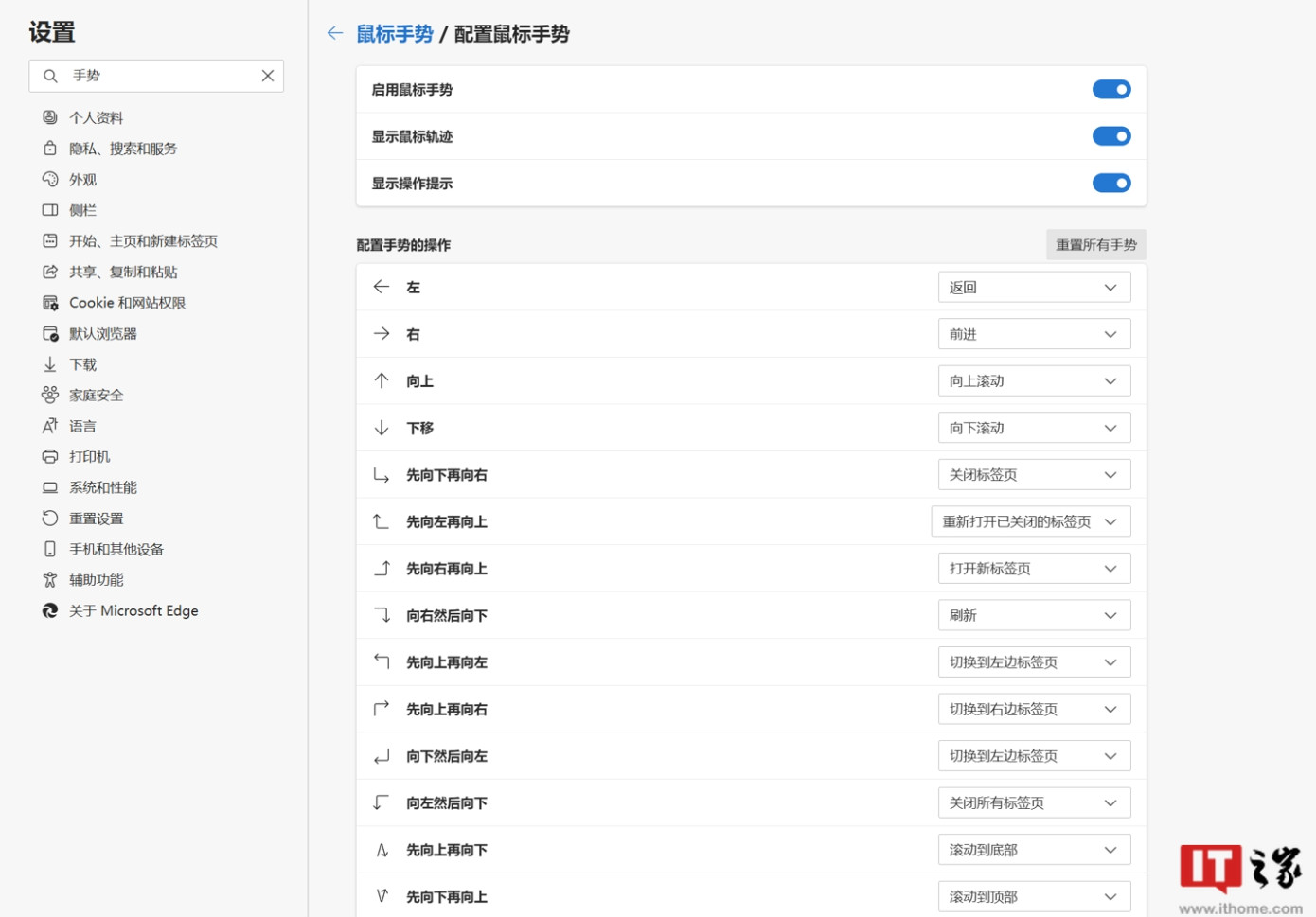
Task: Click the 打印机 printer icon
Action: [50, 457]
